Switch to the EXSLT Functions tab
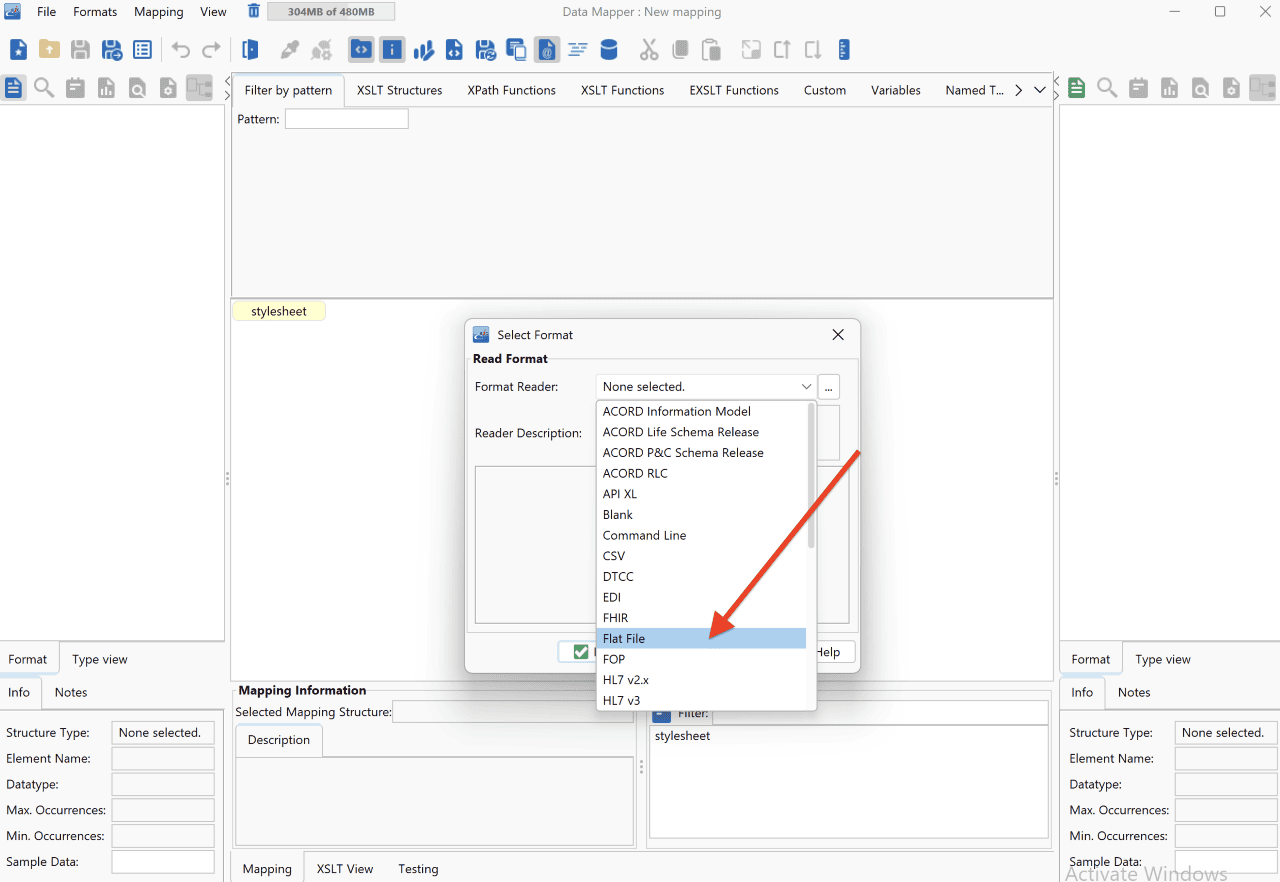Screen dimensions: 1280x882 click(734, 90)
